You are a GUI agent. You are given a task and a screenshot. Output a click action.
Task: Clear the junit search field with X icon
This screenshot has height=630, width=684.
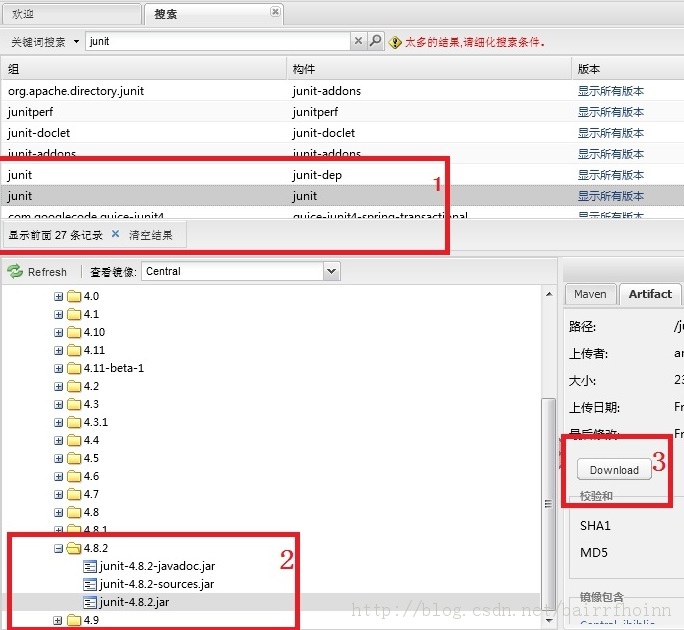point(358,41)
